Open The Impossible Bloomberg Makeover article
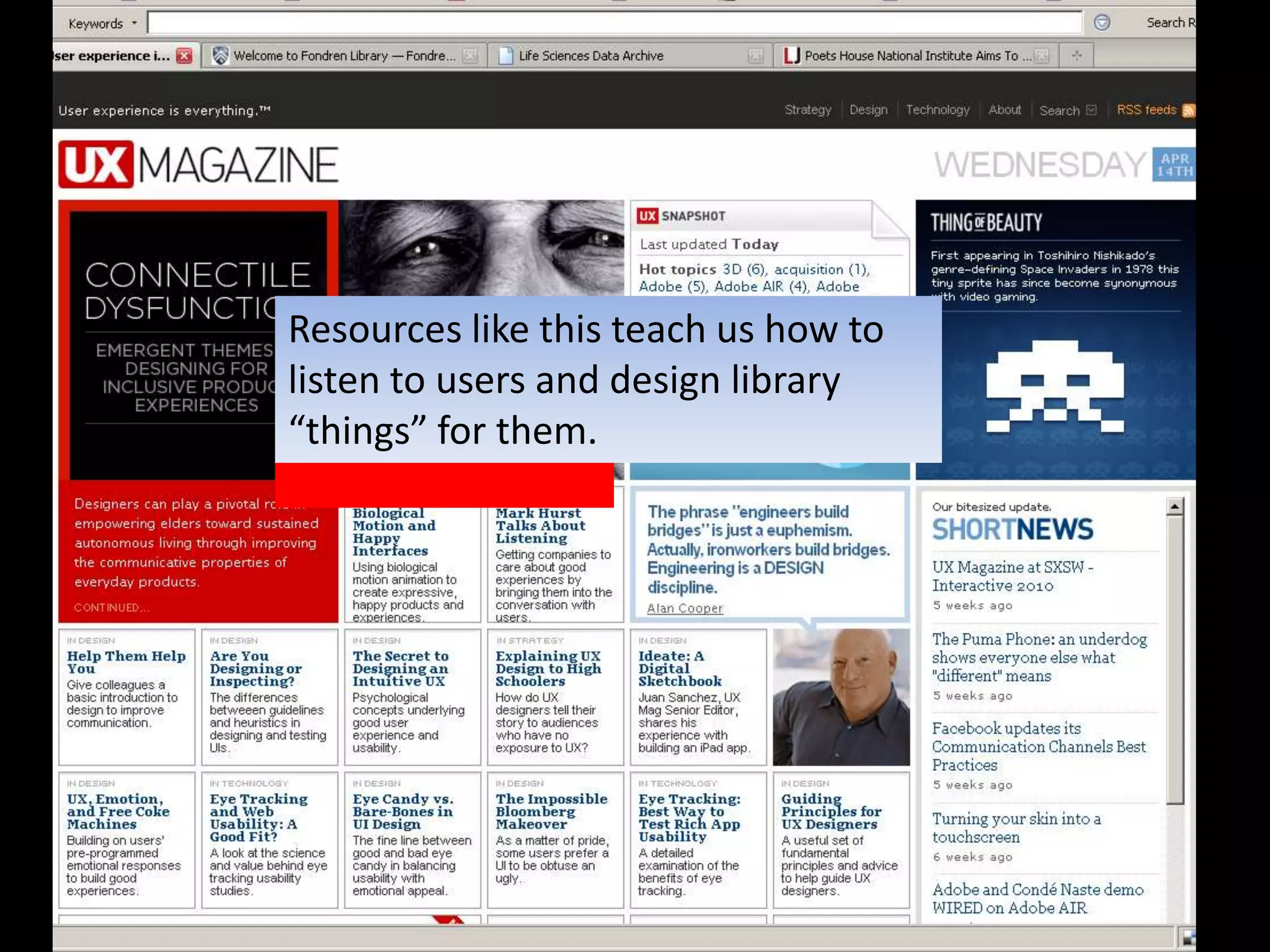 pos(551,811)
